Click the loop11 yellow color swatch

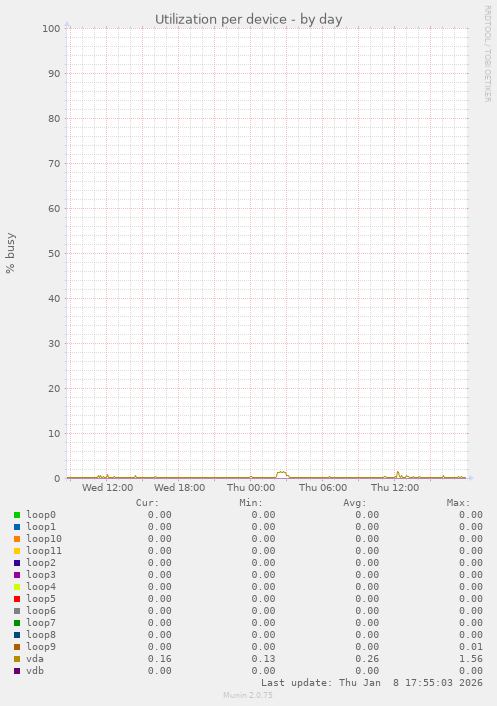coord(17,551)
